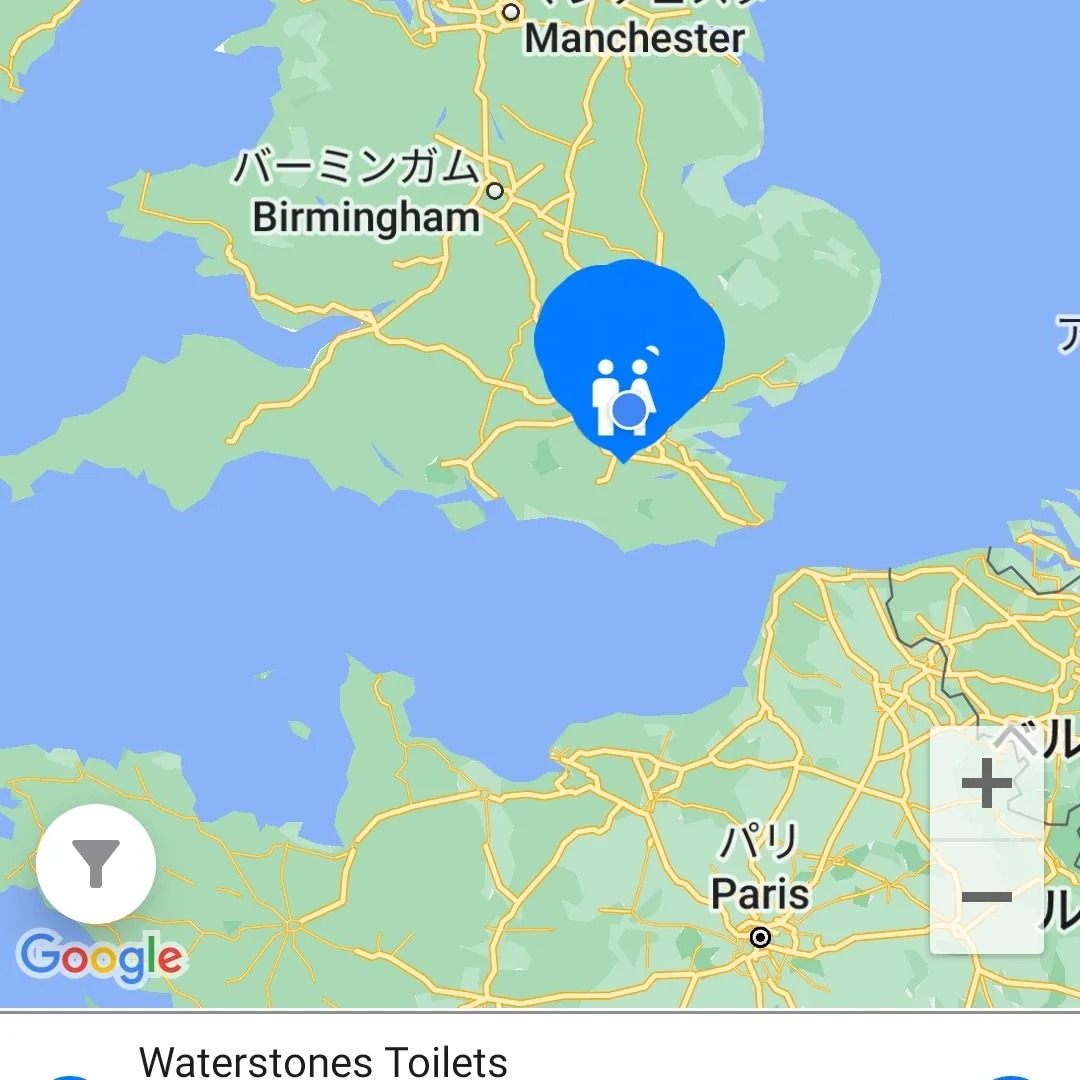Click the cut-off ア label at map edge
Viewport: 1080px width, 1080px height.
click(1068, 334)
